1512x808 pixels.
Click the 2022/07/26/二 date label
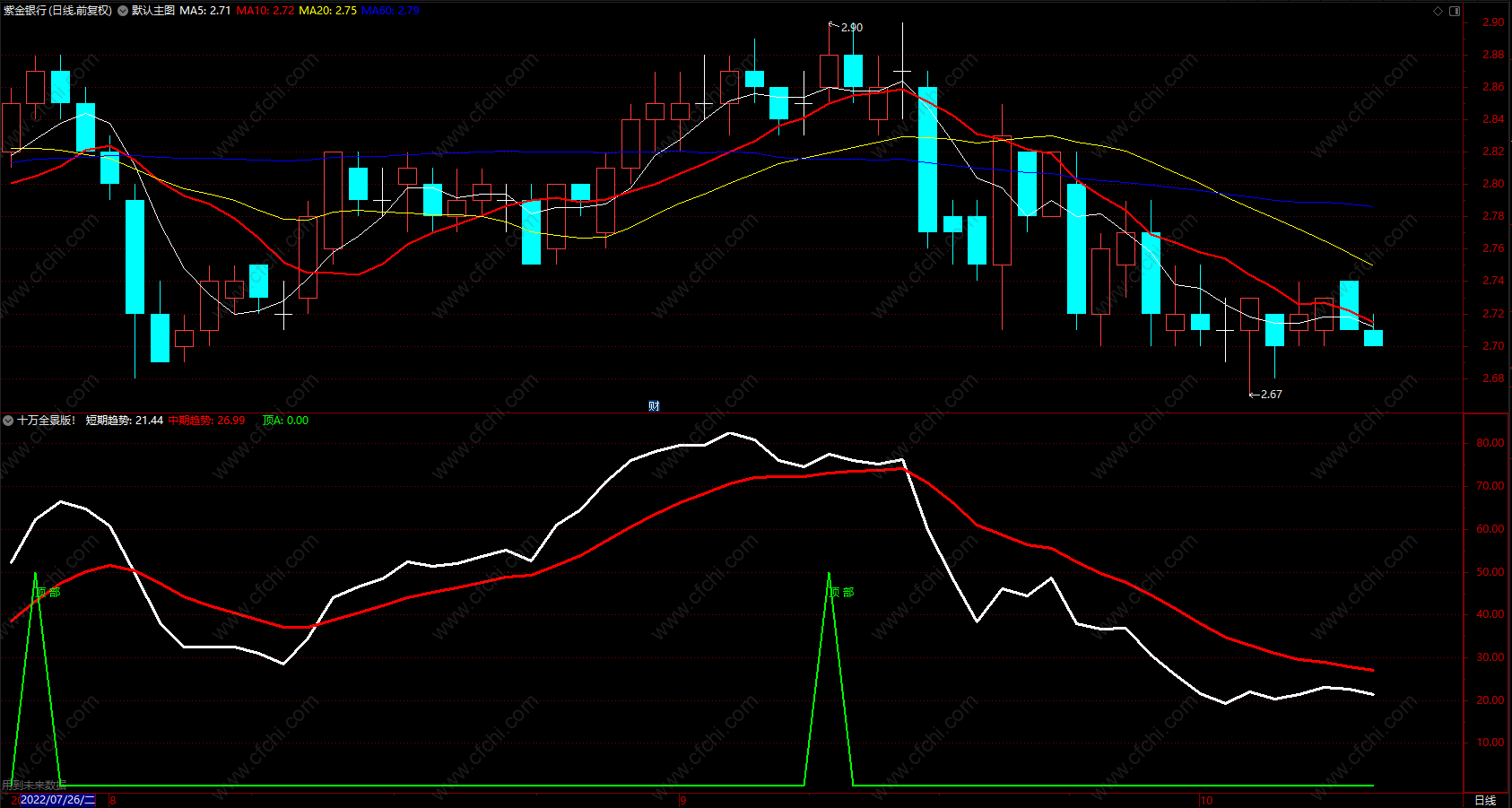[x=57, y=800]
